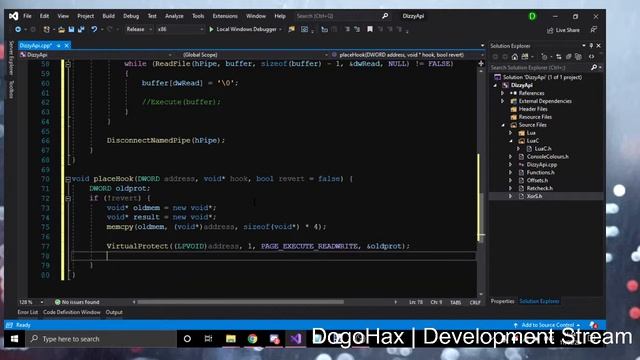Screen dimensions: 640x360
Task: Open the Release configuration dropdown
Action: (x=139, y=29)
